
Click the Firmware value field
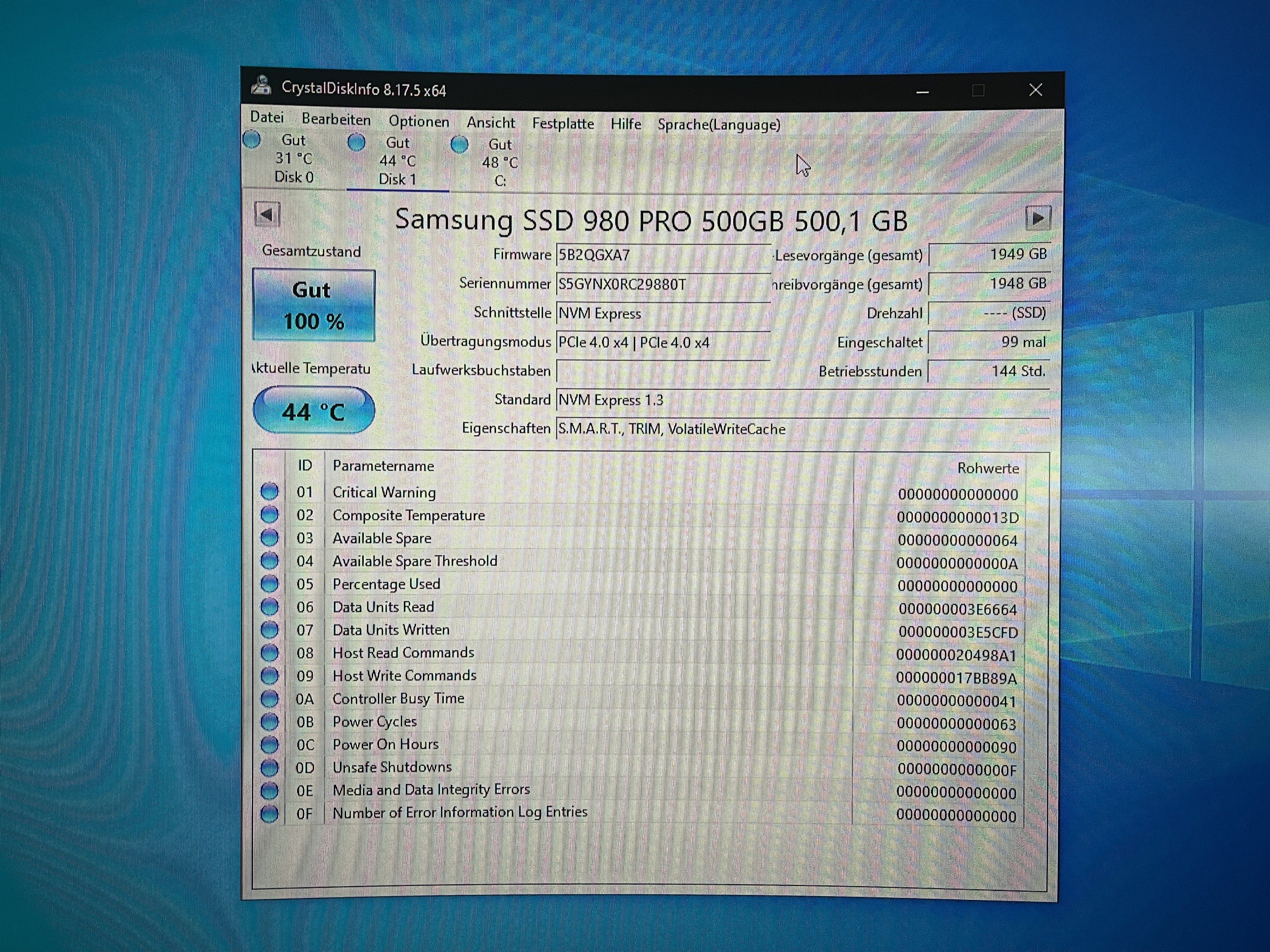(662, 256)
